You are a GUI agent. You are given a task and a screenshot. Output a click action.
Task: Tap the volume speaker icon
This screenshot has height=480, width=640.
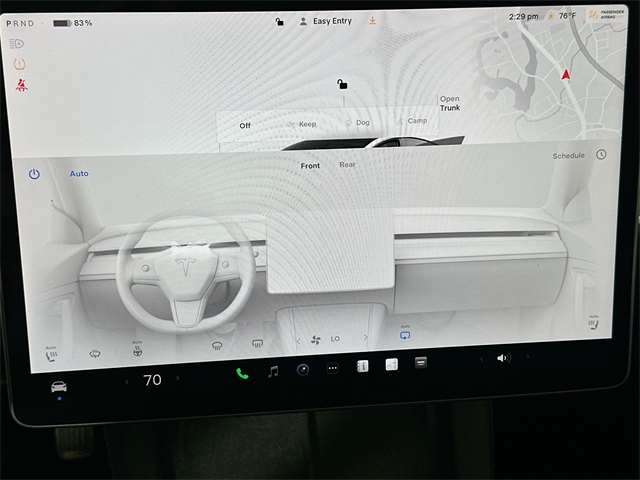pos(504,358)
